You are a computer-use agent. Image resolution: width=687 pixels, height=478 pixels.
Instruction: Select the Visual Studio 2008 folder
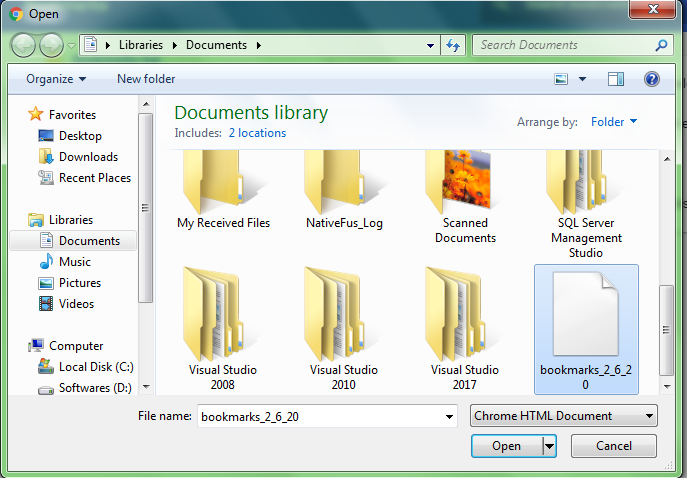223,329
